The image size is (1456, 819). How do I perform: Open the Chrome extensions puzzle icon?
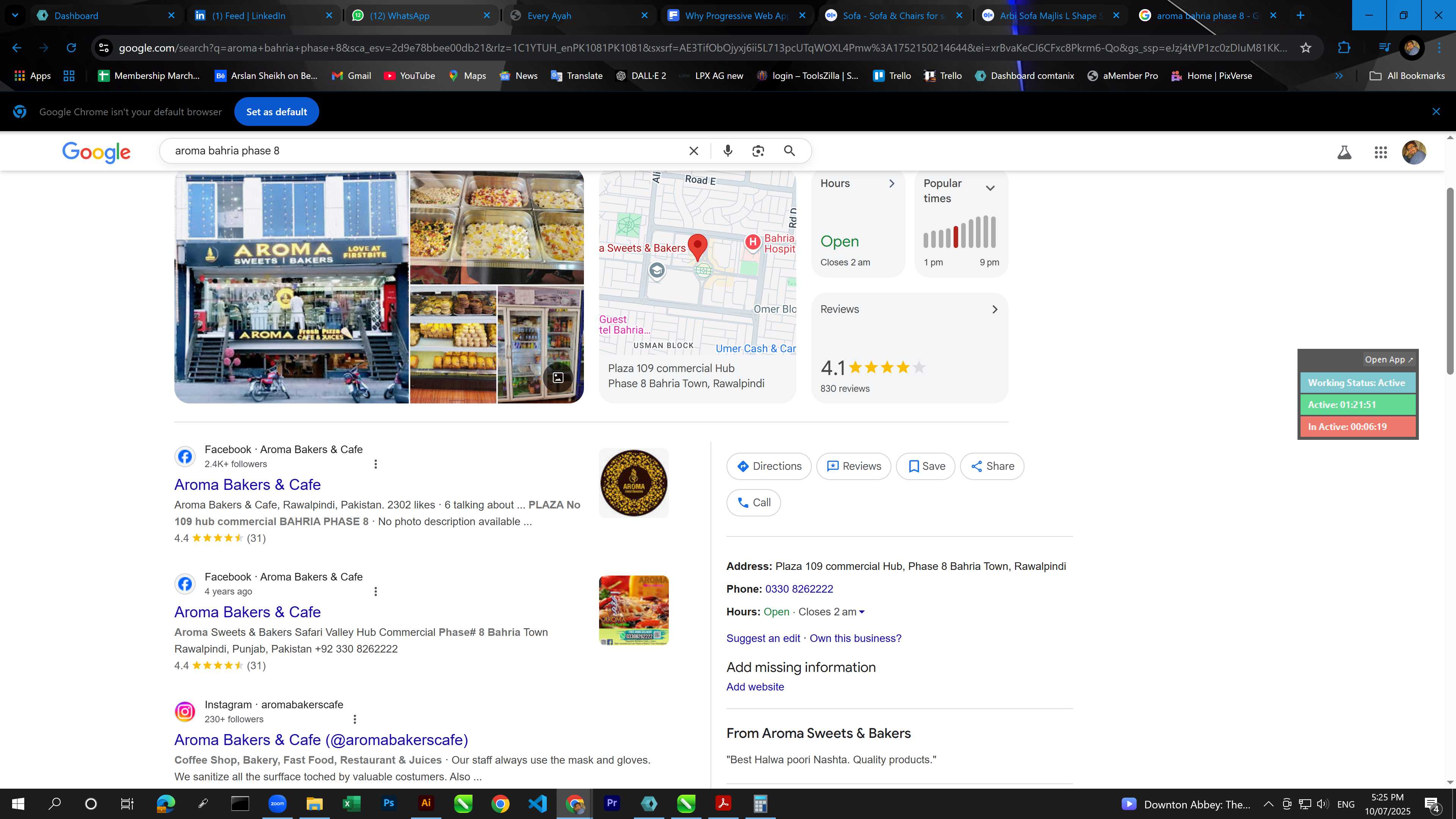point(1344,47)
